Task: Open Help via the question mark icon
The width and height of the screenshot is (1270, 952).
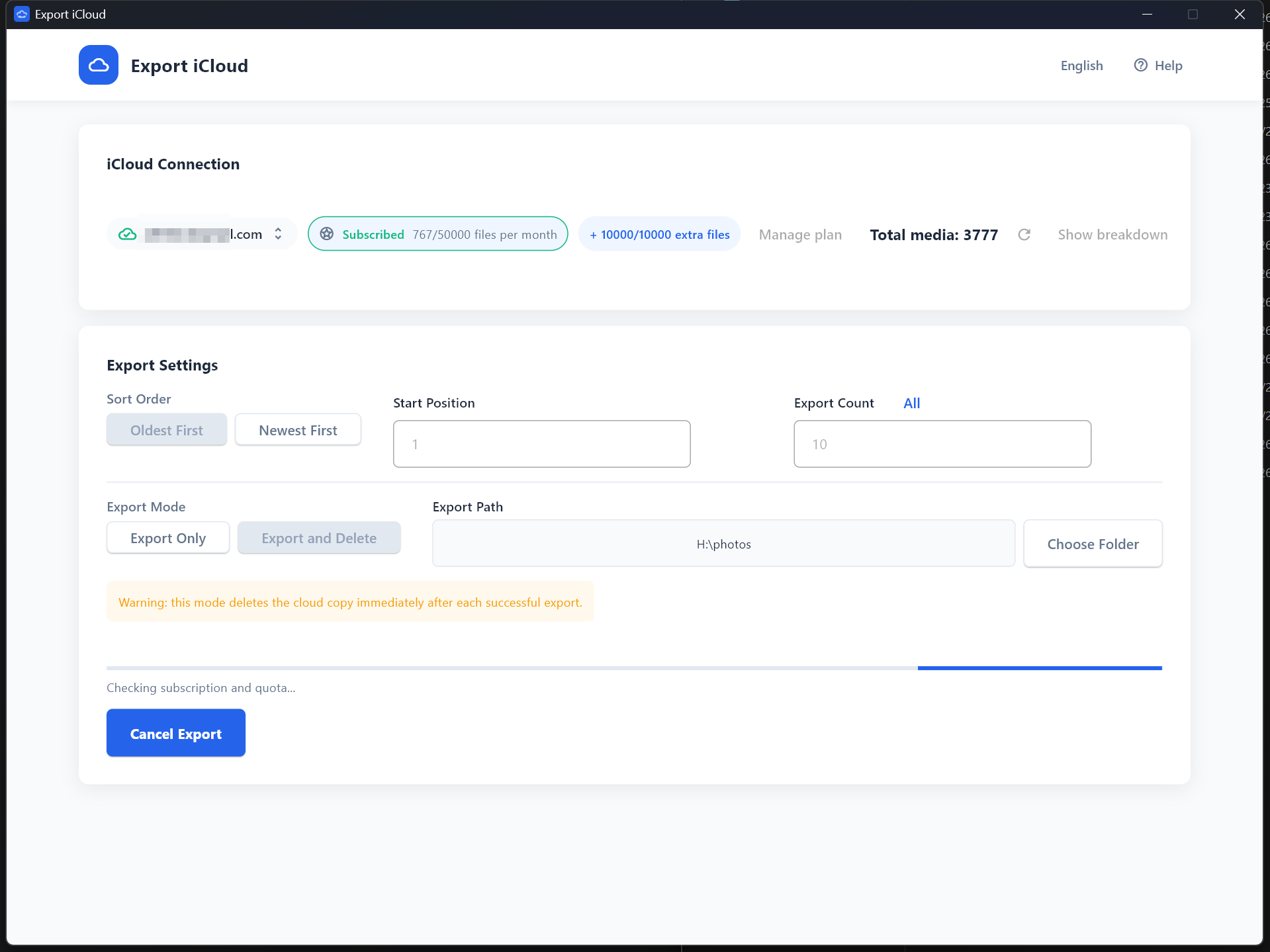Action: click(1140, 65)
